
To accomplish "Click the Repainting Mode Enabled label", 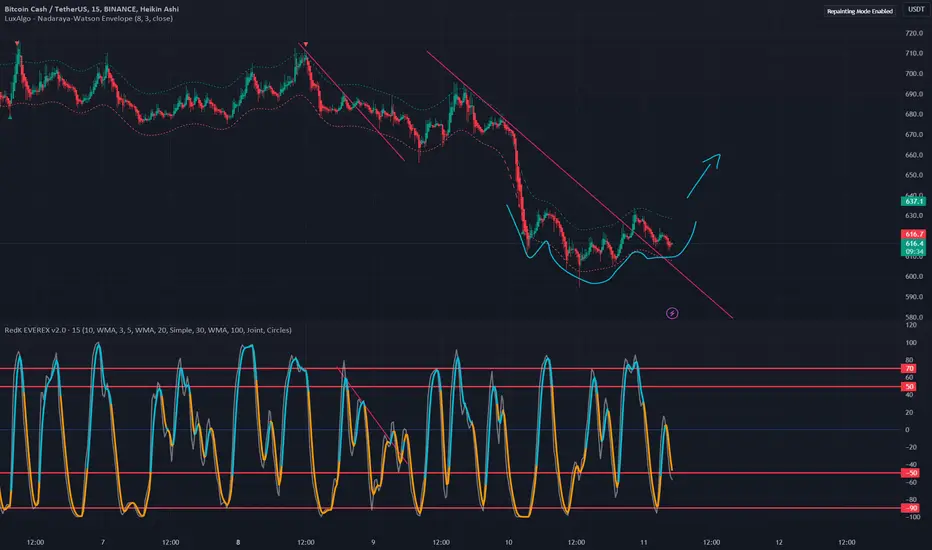I will 859,11.
